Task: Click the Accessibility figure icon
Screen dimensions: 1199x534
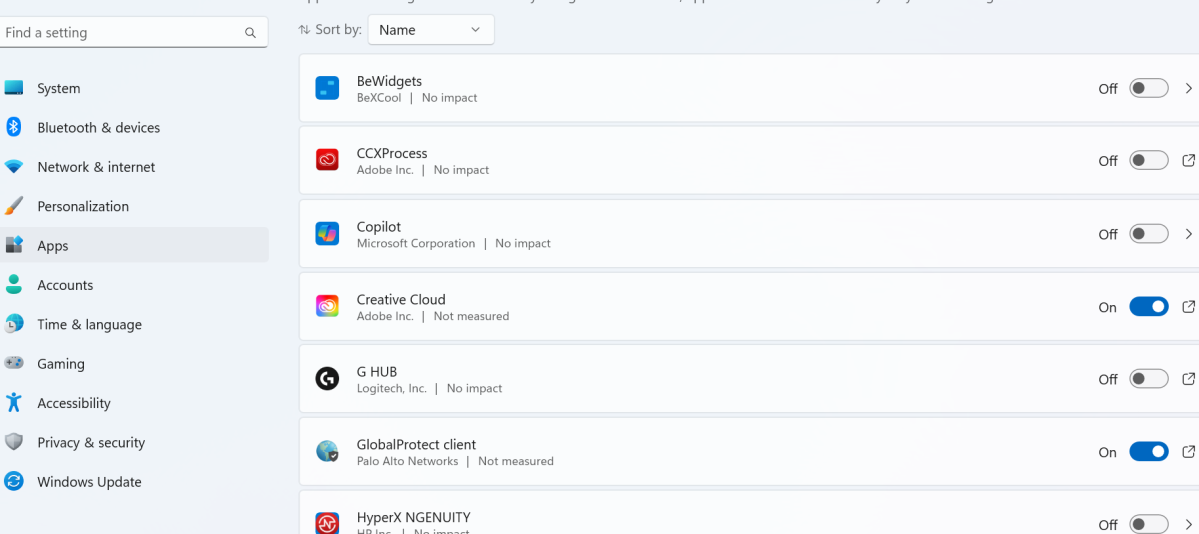Action: tap(14, 402)
